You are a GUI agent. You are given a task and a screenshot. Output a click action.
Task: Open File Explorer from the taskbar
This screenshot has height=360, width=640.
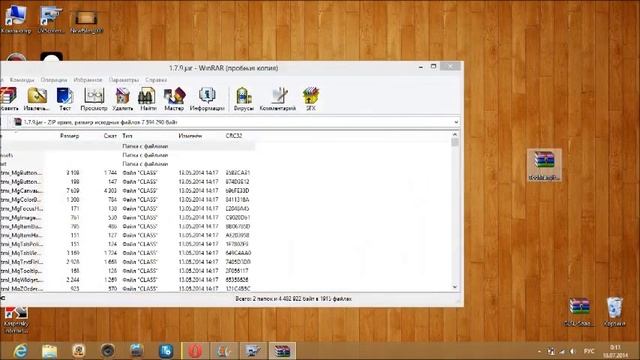tap(49, 351)
